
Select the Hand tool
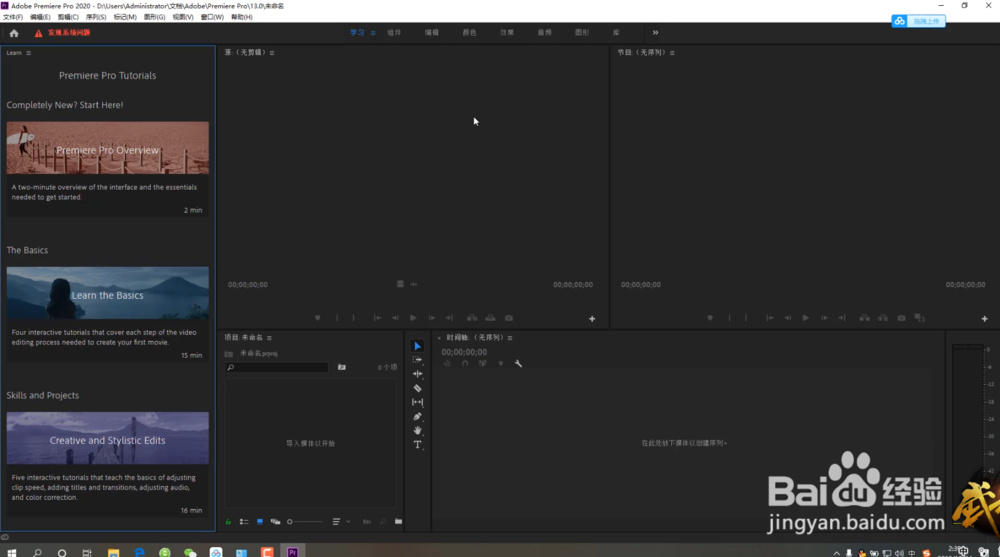click(418, 431)
